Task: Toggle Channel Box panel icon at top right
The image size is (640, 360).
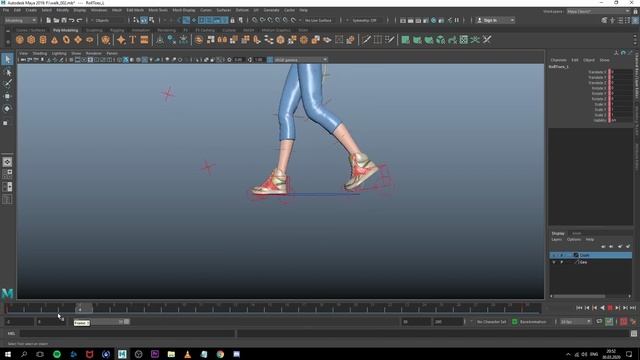Action: (635, 20)
